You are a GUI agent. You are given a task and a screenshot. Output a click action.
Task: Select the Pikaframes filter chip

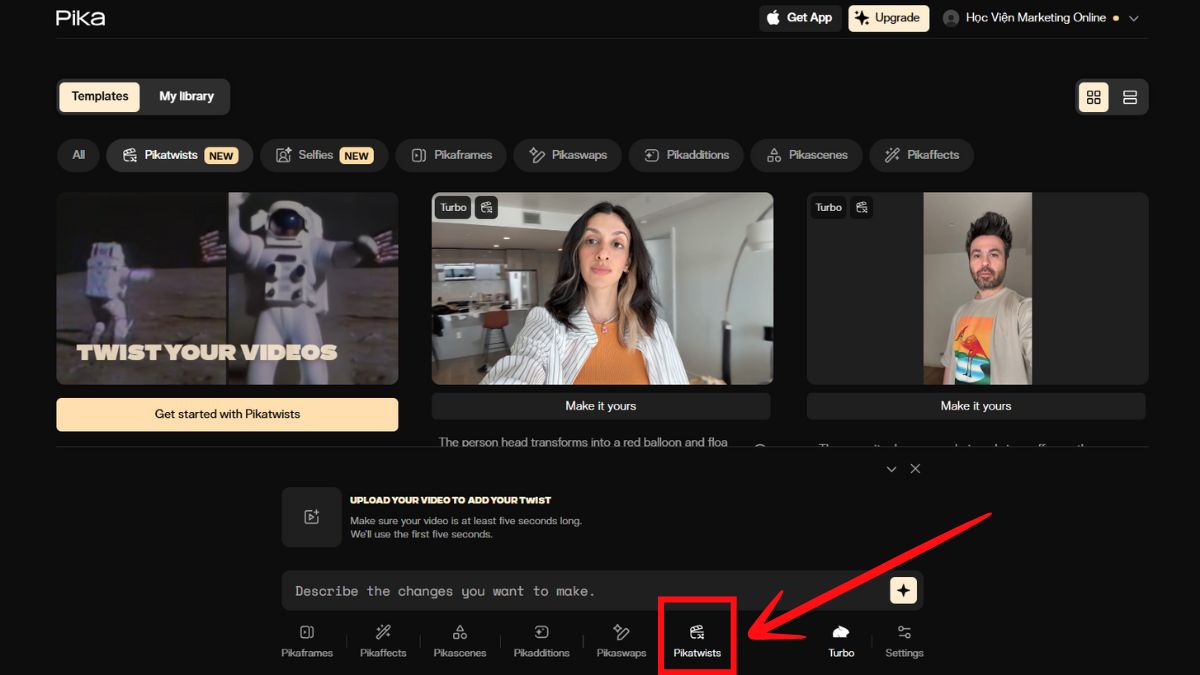[x=451, y=155]
